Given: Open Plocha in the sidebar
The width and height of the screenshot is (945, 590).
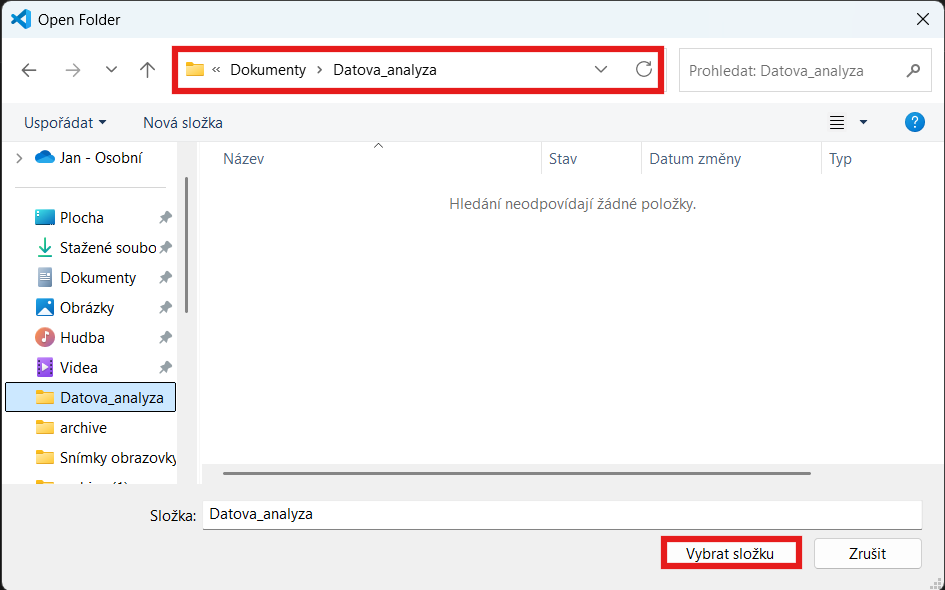Looking at the screenshot, I should pyautogui.click(x=82, y=218).
